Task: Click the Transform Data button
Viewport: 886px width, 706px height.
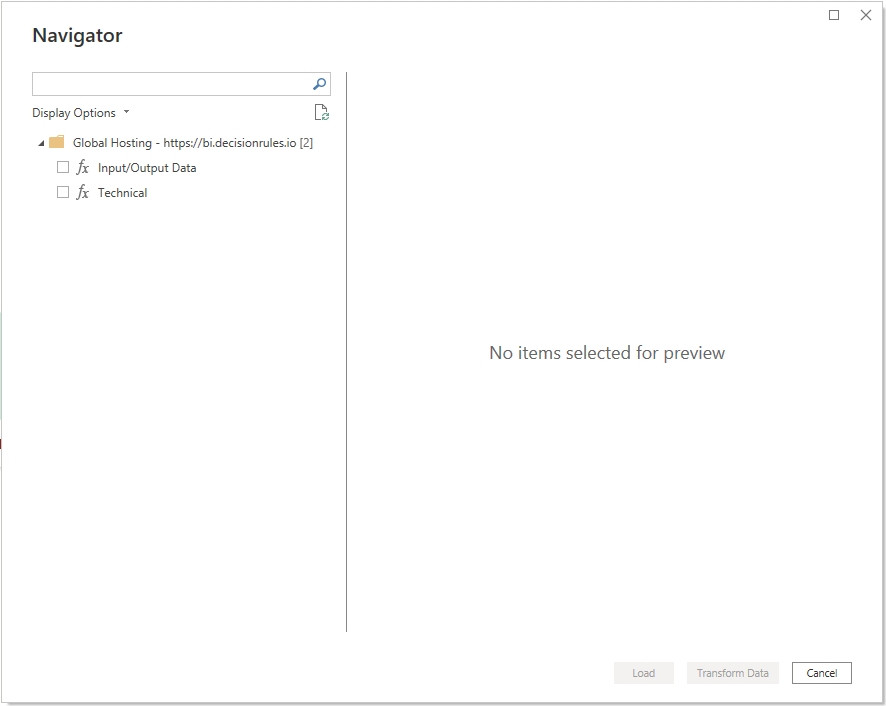Action: tap(732, 673)
